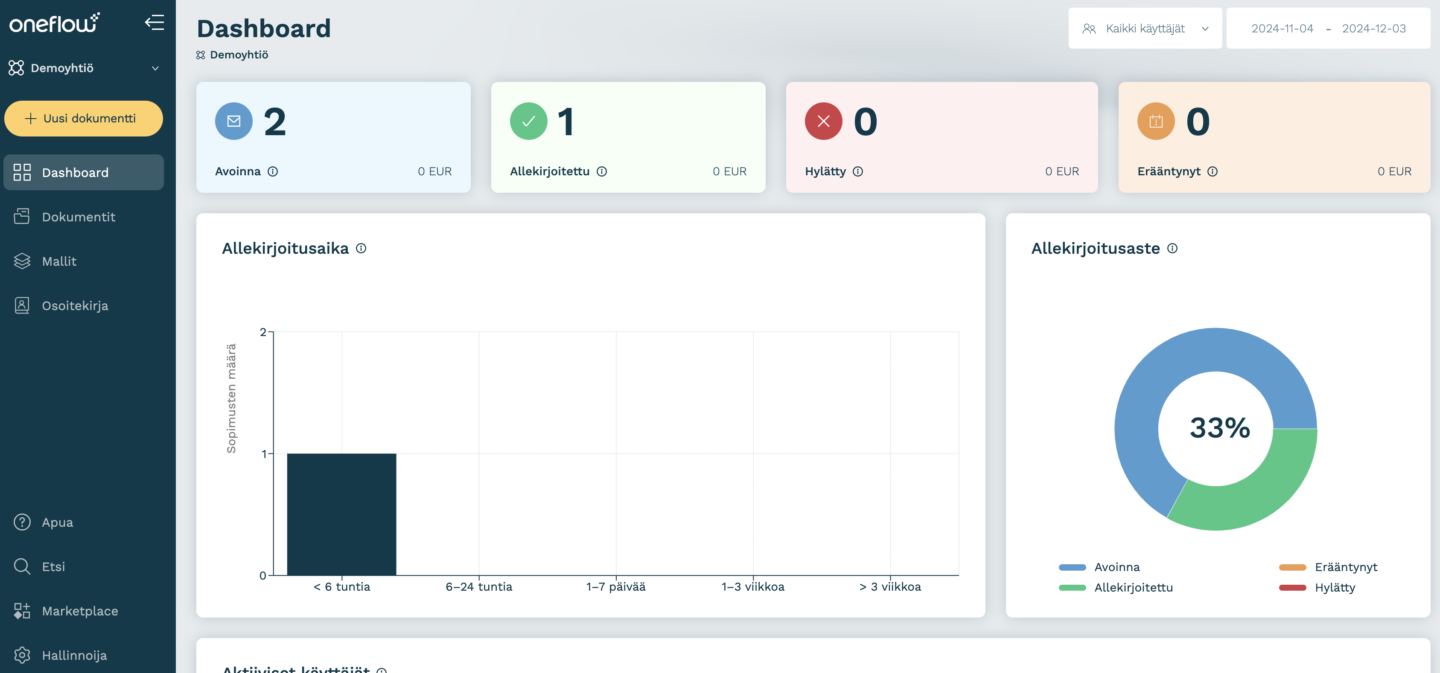The height and width of the screenshot is (673, 1440).
Task: Open the Kaikki käyttäjät user filter dropdown
Action: click(1145, 28)
